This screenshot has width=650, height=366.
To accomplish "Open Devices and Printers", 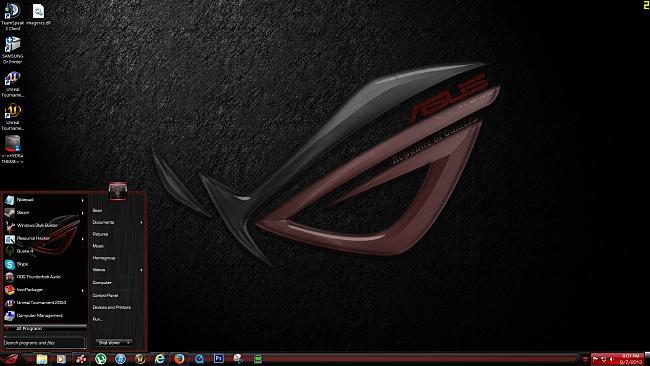I will 112,308.
